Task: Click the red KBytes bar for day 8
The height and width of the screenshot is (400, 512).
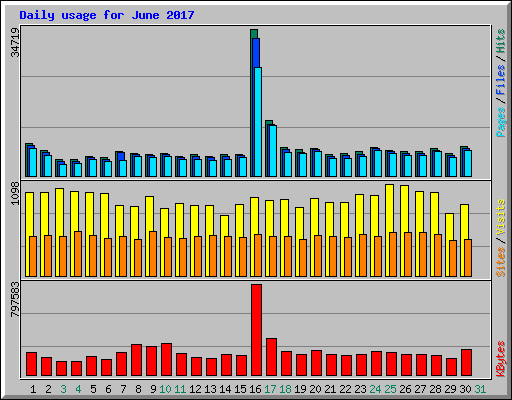Action: click(x=136, y=360)
